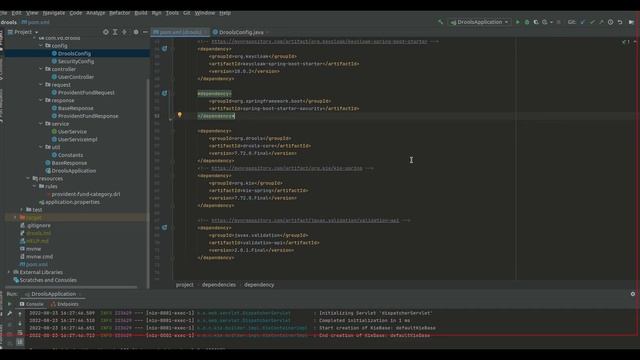Screen dimensions: 640x360
Task: Expand the test folder
Action: point(22,210)
